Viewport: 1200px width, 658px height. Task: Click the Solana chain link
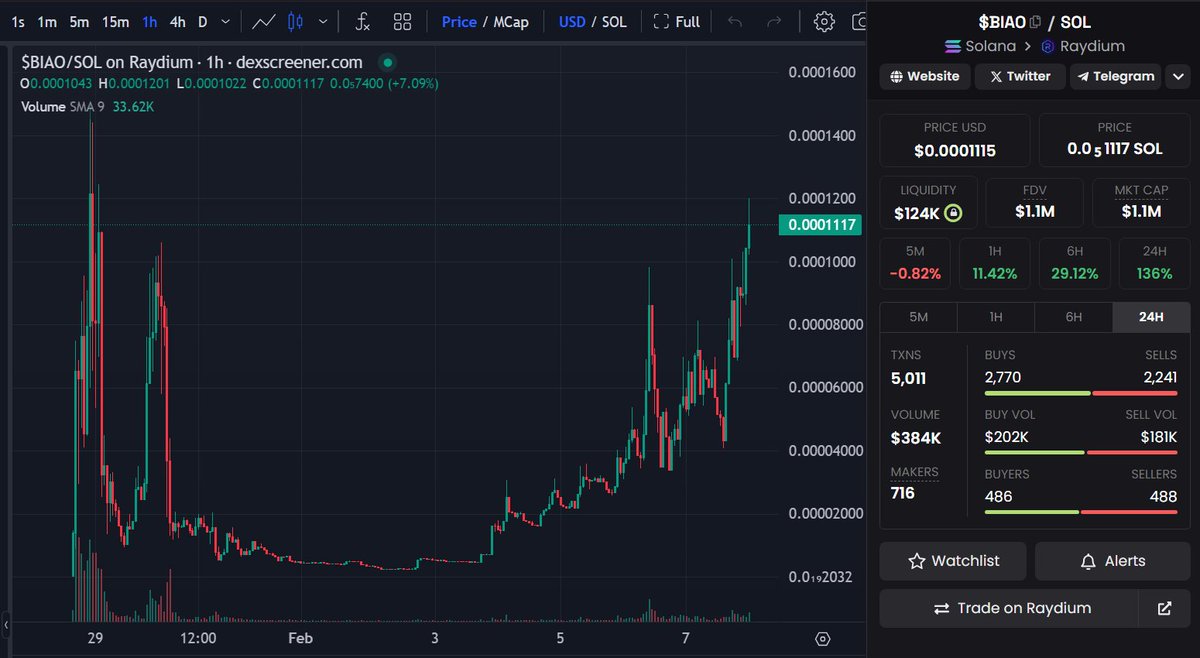pos(980,46)
